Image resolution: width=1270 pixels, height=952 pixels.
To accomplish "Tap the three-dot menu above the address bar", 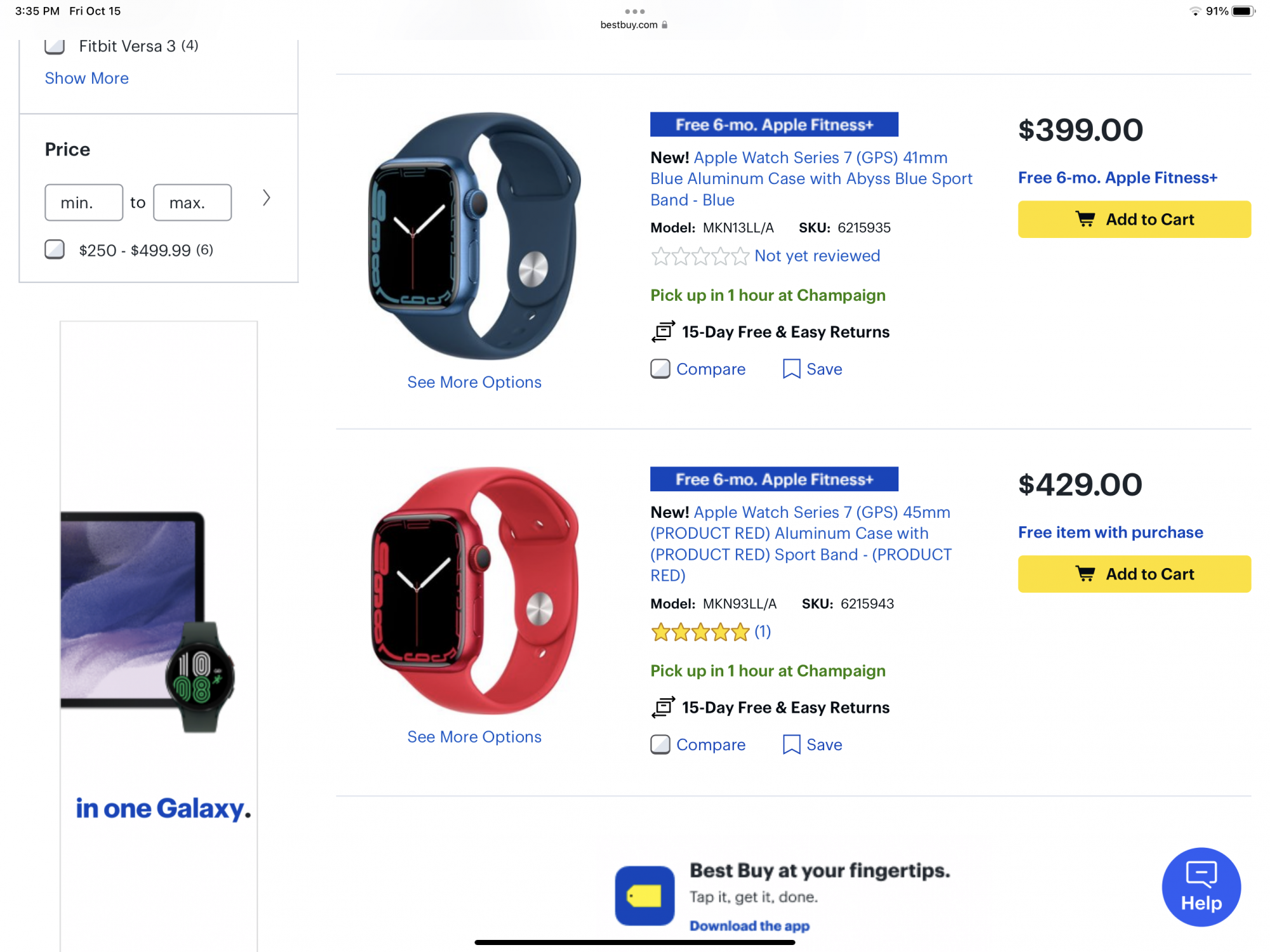I will pos(634,11).
